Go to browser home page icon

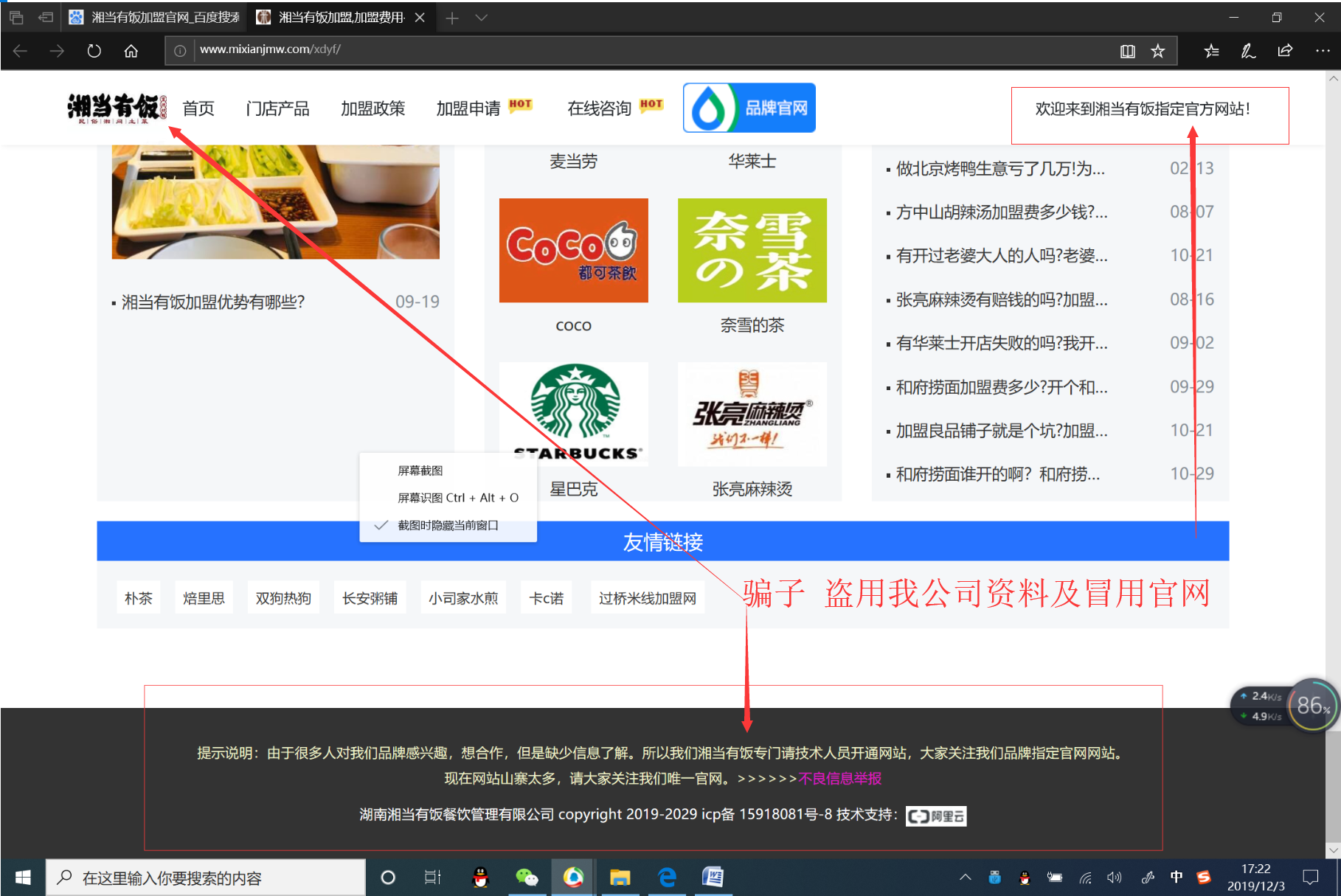pos(131,51)
